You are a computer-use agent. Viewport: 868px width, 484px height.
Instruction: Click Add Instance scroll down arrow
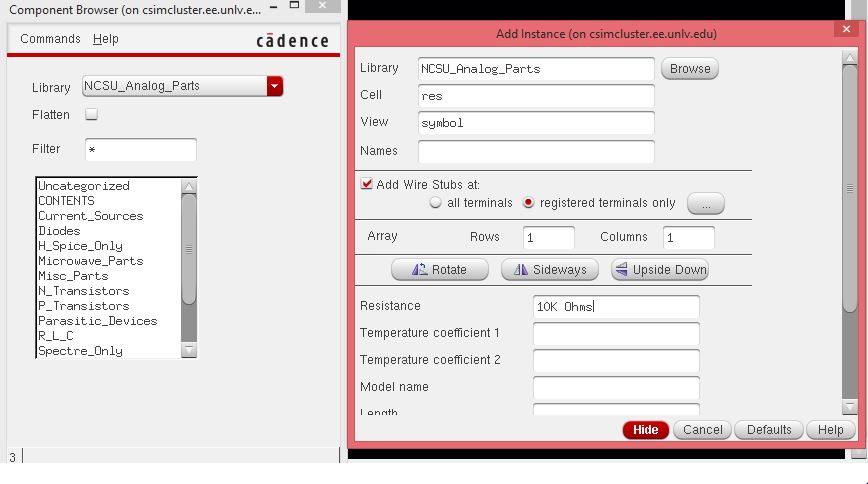[850, 407]
